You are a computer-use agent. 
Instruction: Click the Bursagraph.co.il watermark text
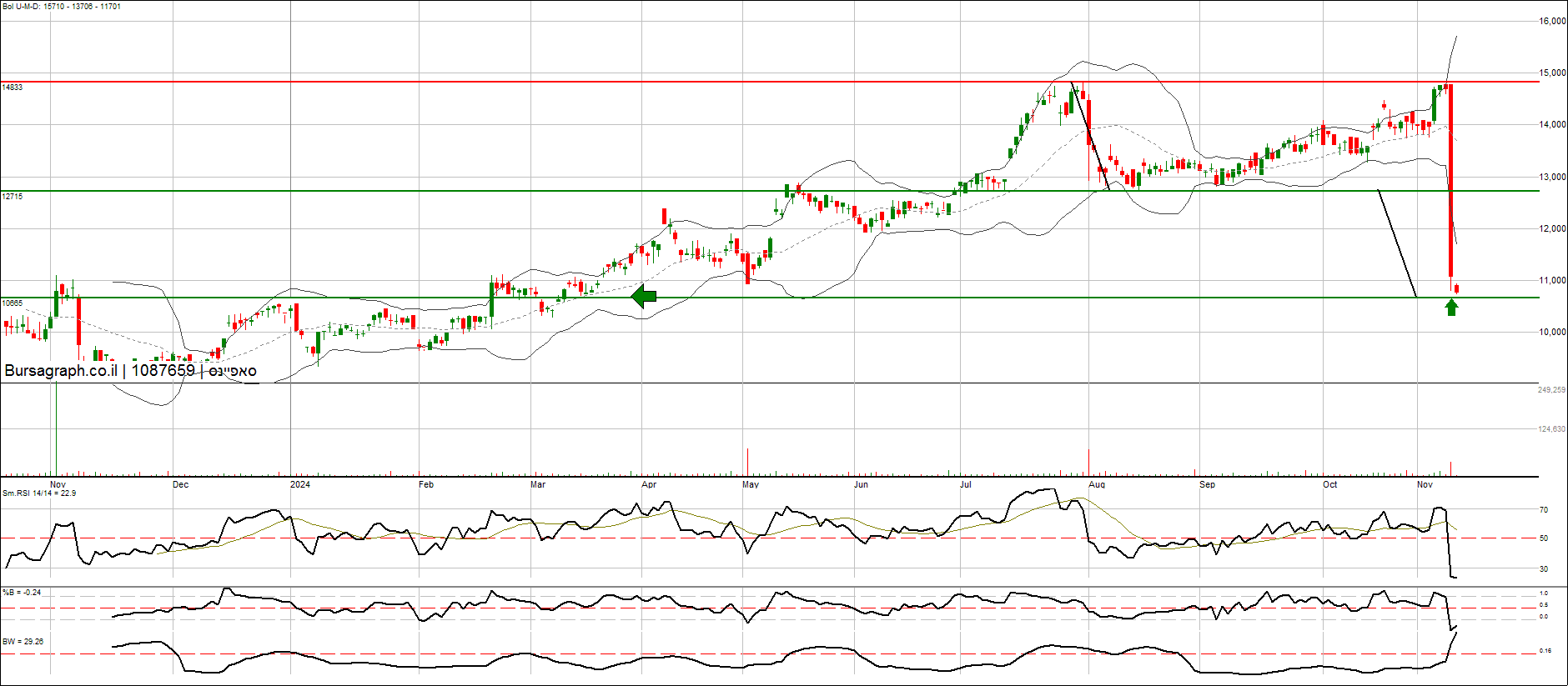(x=130, y=371)
